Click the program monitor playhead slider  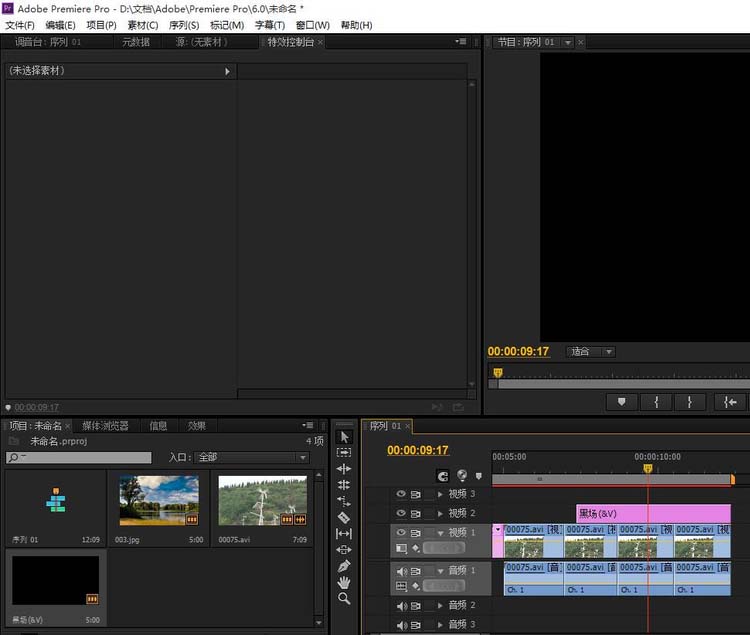coord(497,372)
